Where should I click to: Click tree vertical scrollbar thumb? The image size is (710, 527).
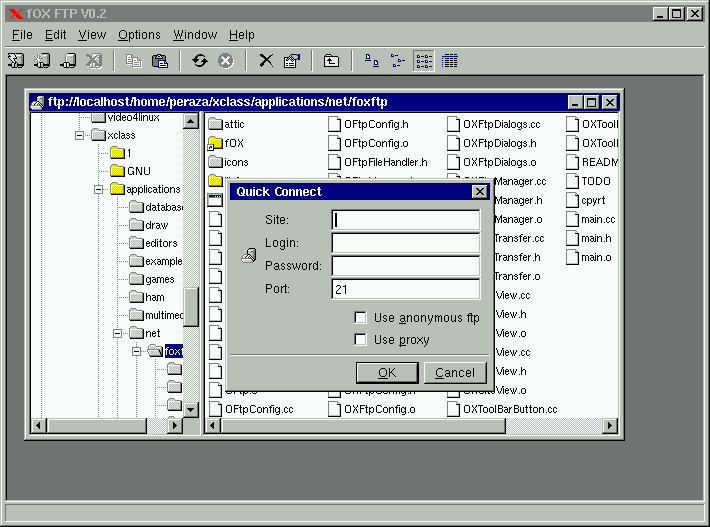pyautogui.click(x=191, y=307)
